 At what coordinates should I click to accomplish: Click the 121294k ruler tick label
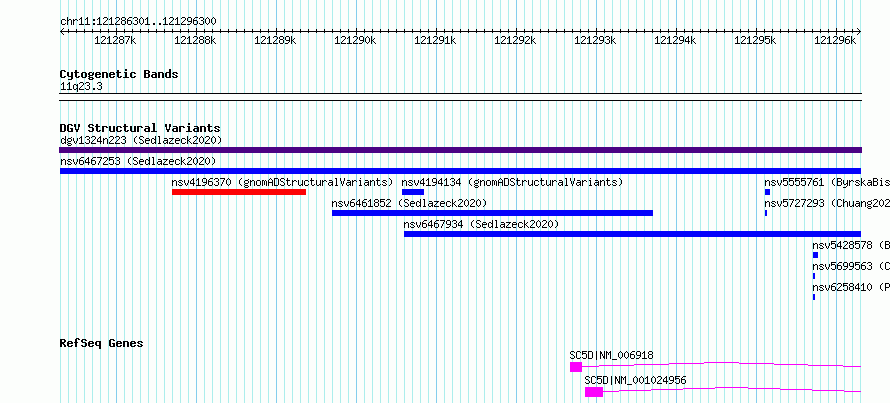(675, 40)
